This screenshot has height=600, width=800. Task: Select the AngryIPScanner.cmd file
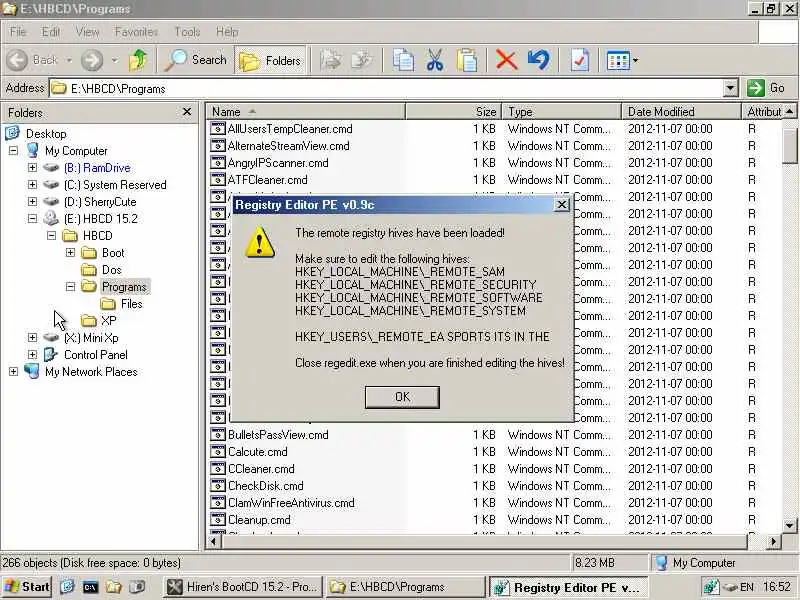278,163
